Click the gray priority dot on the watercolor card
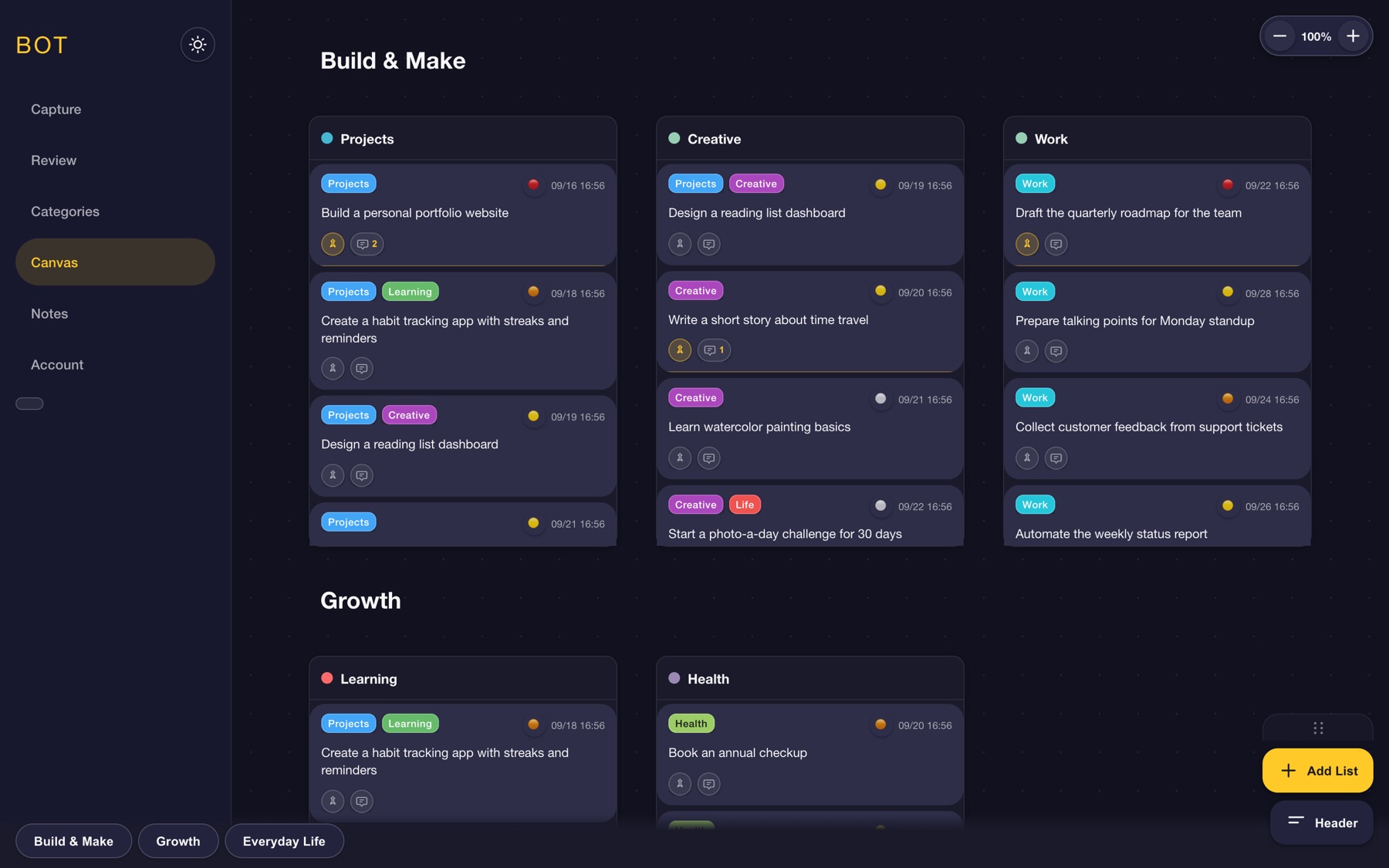Viewport: 1389px width, 868px height. tap(880, 399)
